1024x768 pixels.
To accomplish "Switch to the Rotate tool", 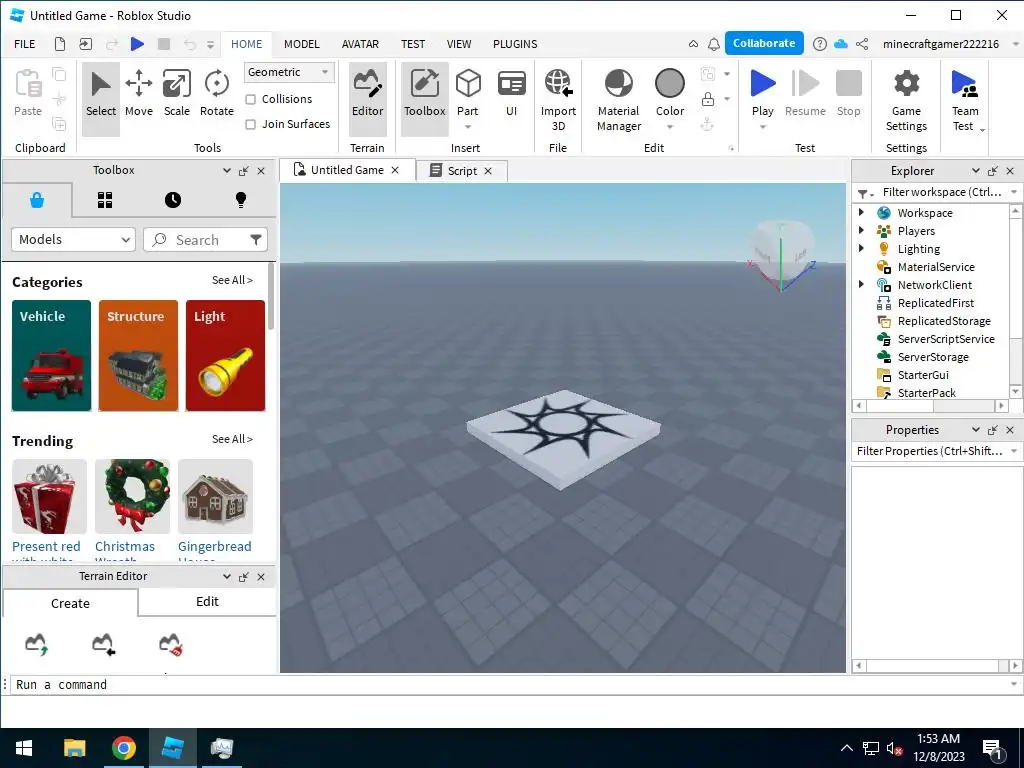I will (217, 95).
